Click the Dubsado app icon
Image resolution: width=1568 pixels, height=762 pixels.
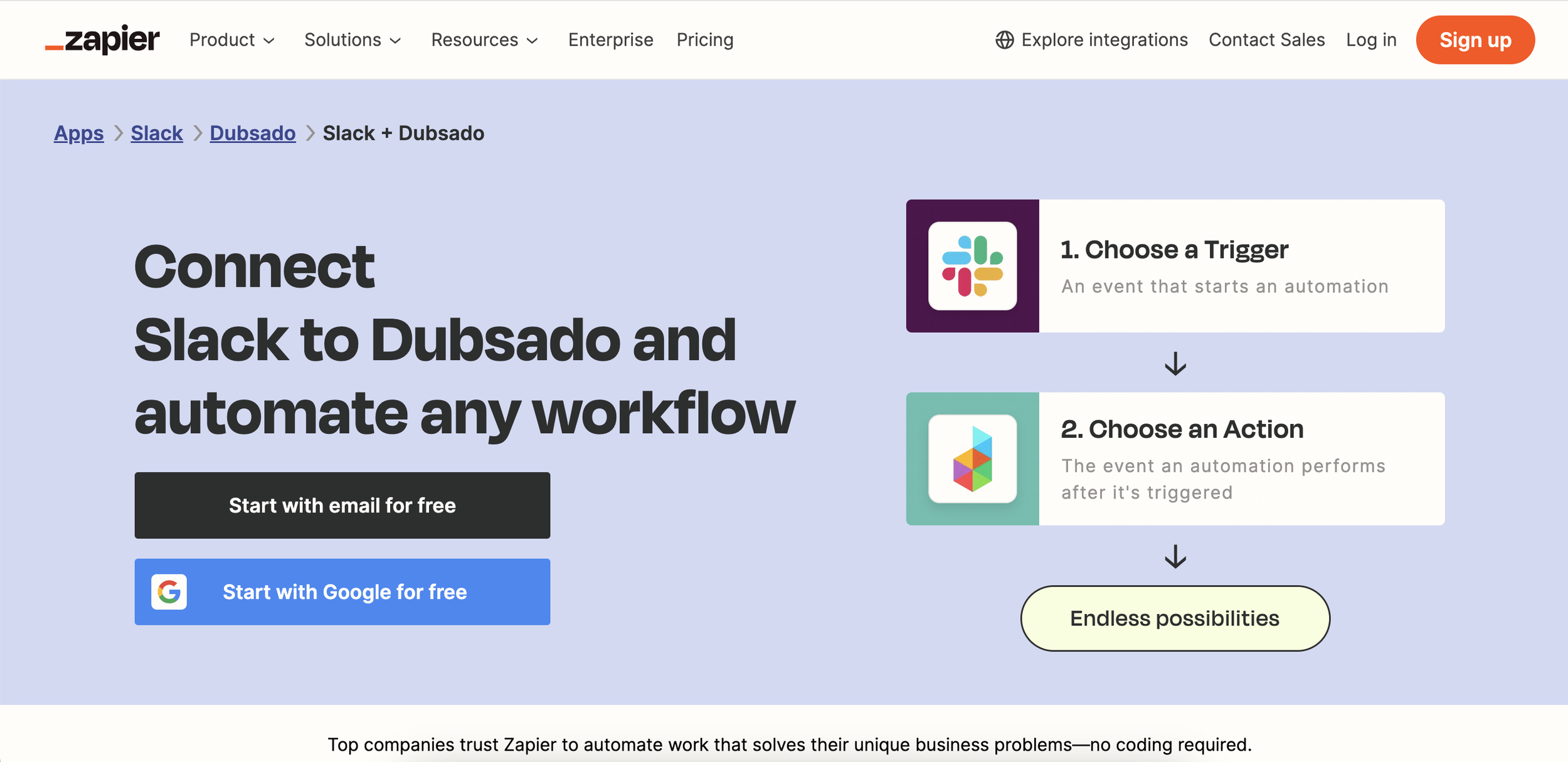click(x=972, y=458)
